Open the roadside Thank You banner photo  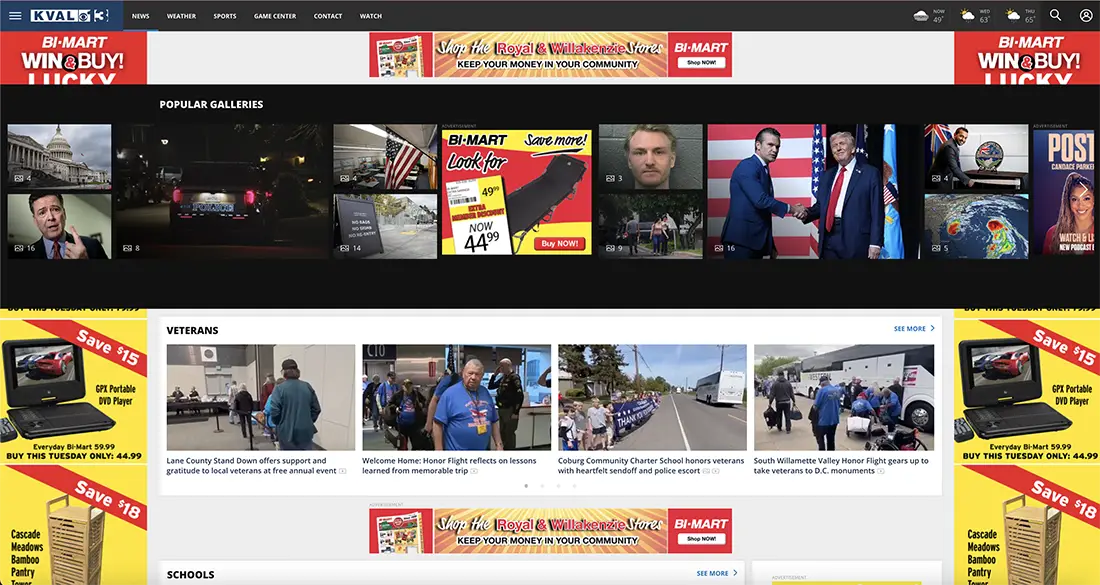652,397
